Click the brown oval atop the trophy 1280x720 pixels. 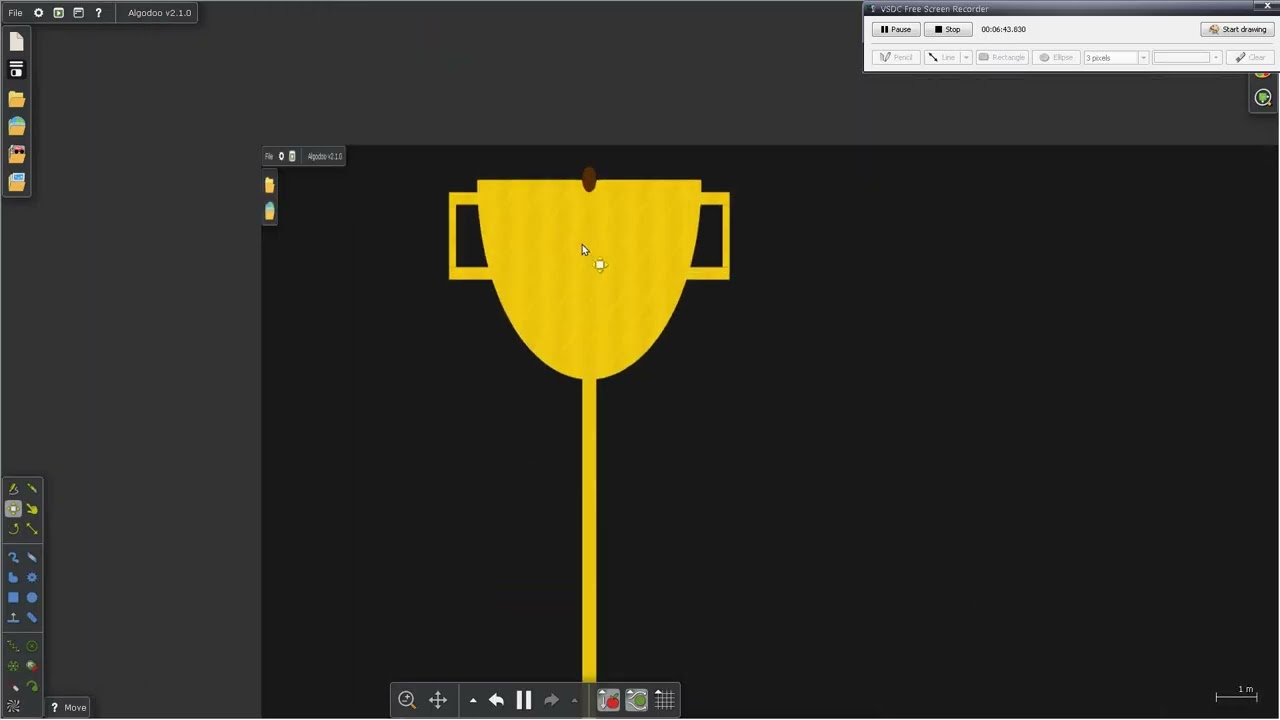click(589, 179)
